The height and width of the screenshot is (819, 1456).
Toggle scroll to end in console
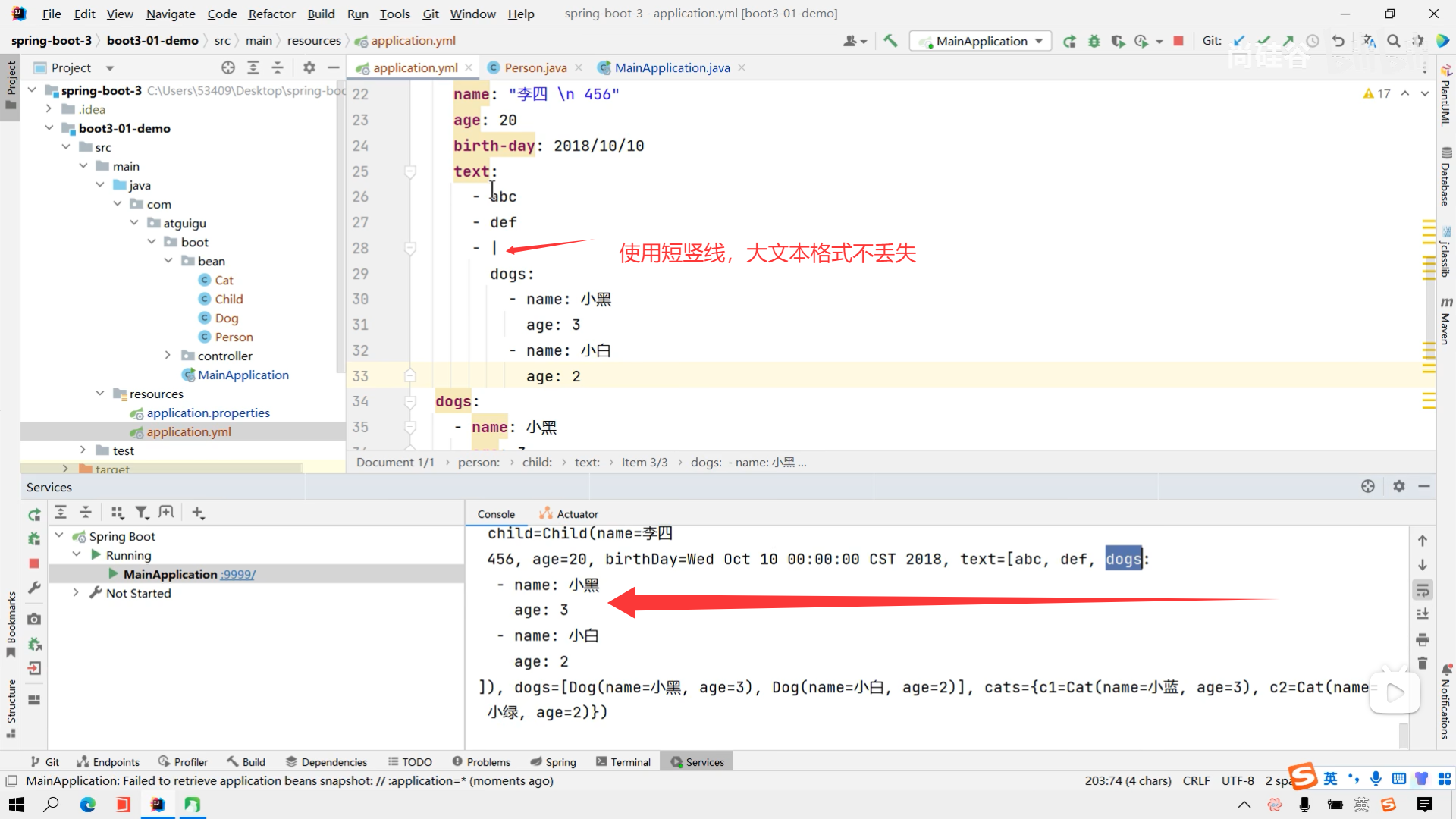pyautogui.click(x=1423, y=614)
